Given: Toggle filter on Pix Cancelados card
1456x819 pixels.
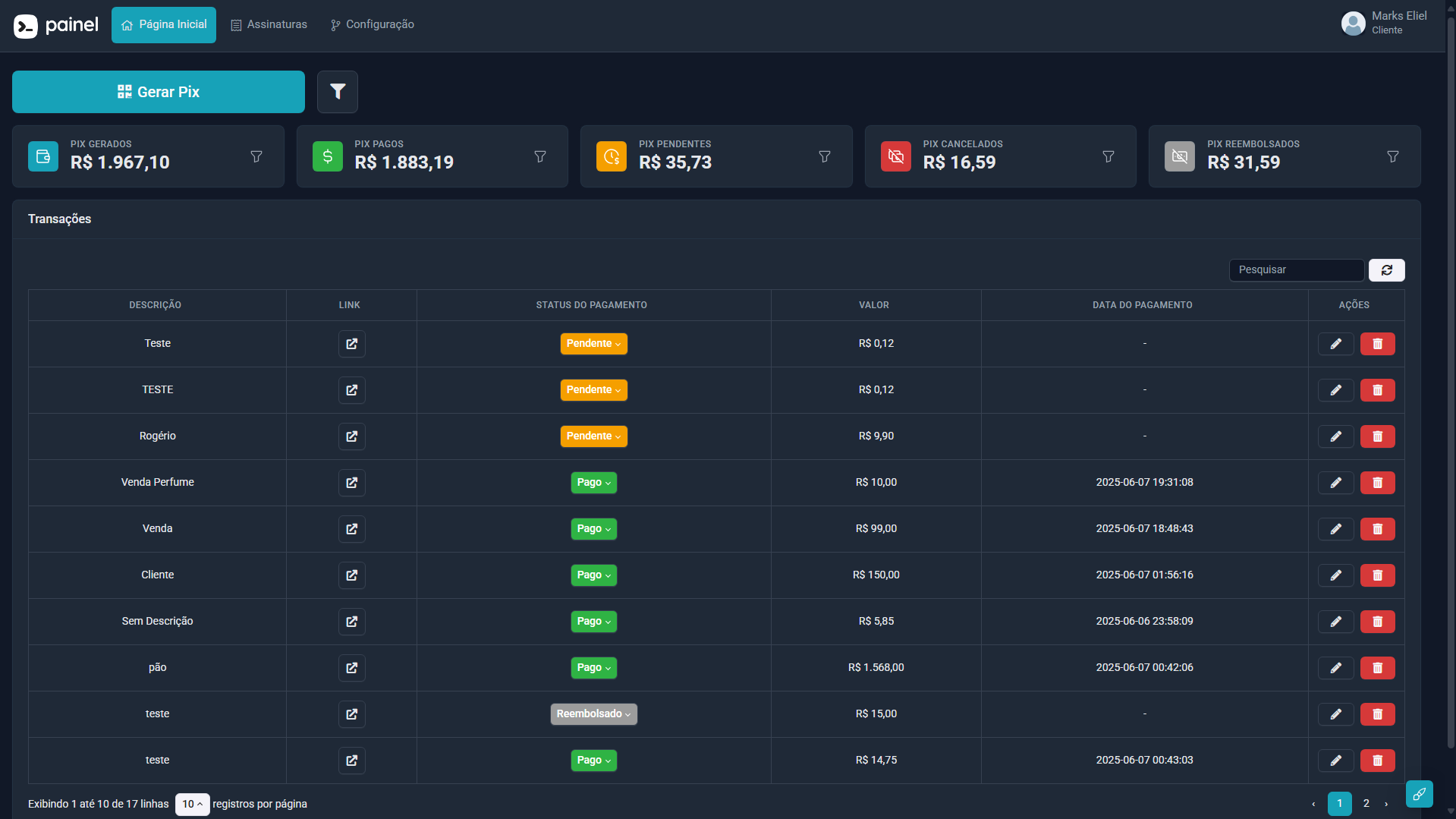Looking at the screenshot, I should (1109, 156).
